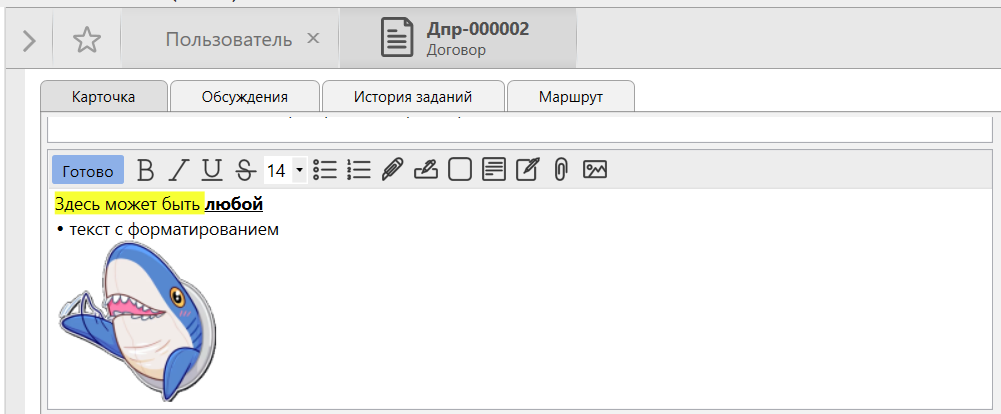
Task: Click the shark image in the editor
Action: pos(137,321)
